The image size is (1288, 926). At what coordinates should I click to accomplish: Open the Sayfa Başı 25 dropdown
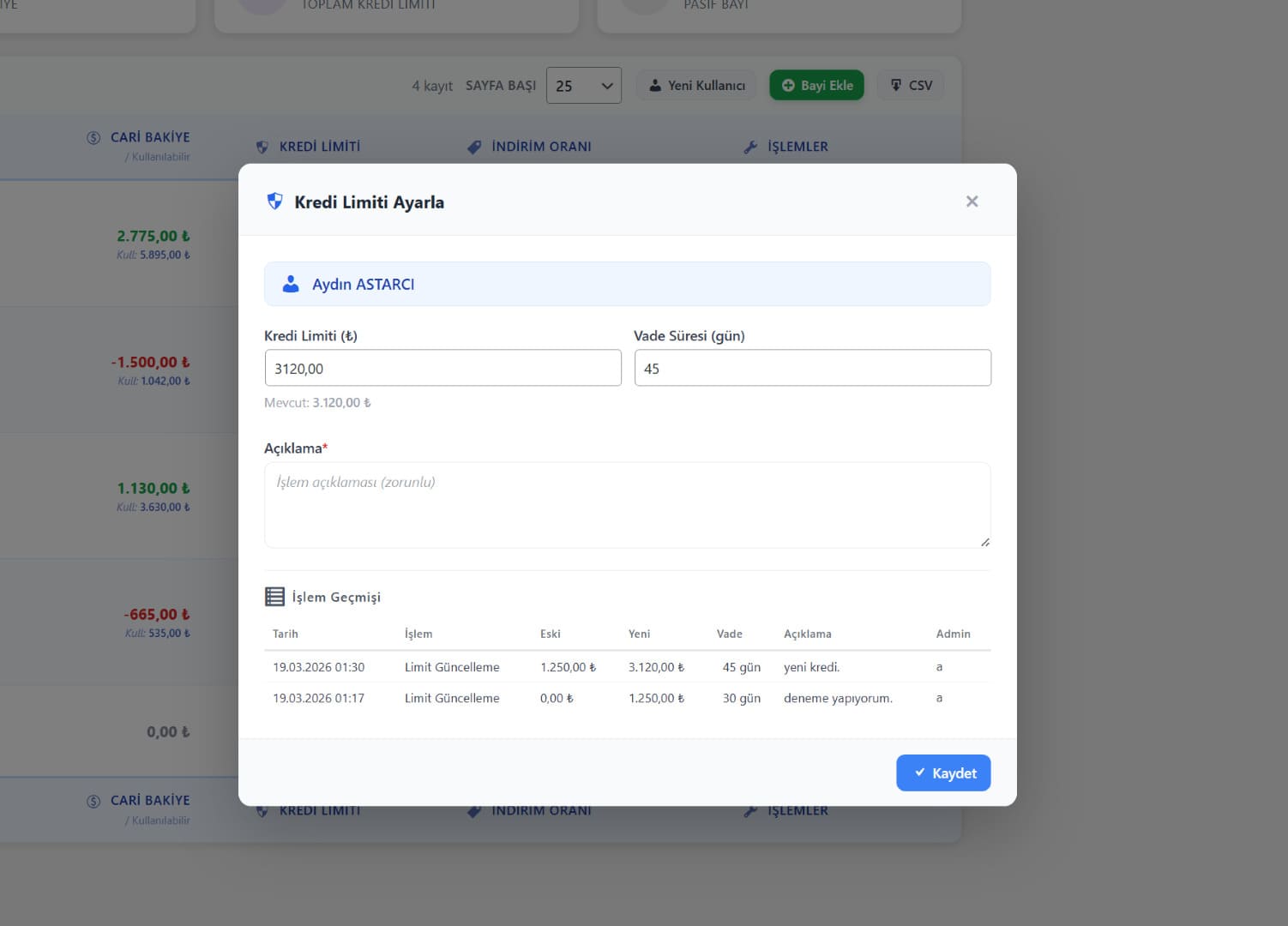tap(583, 86)
